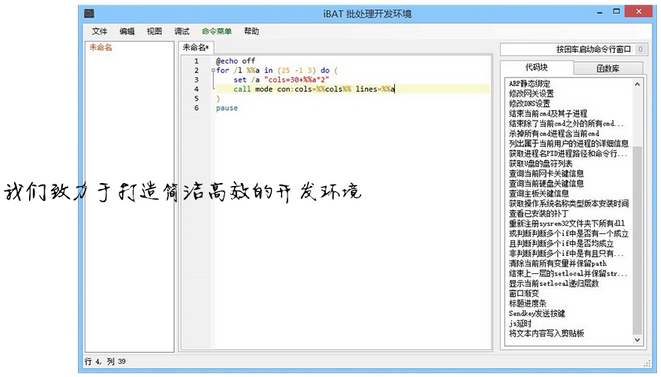The height and width of the screenshot is (377, 661).
Task: Click the counter box showing 0
Action: click(640, 49)
